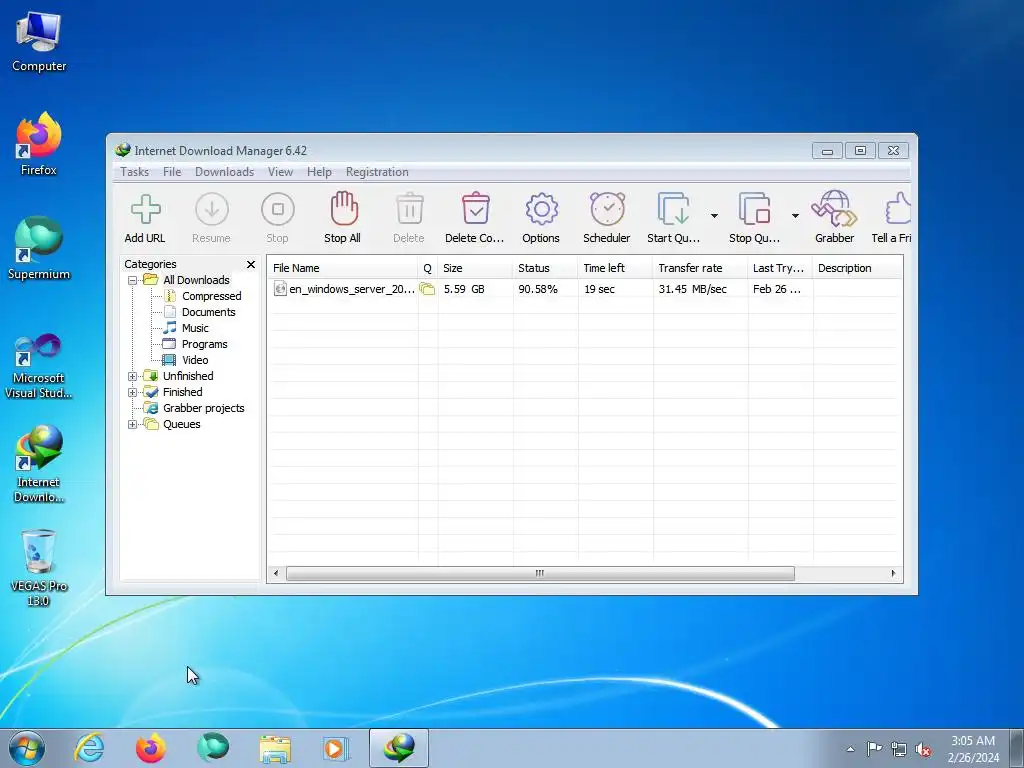This screenshot has width=1024, height=768.
Task: Sort by the Transfer rate column header
Action: click(699, 268)
